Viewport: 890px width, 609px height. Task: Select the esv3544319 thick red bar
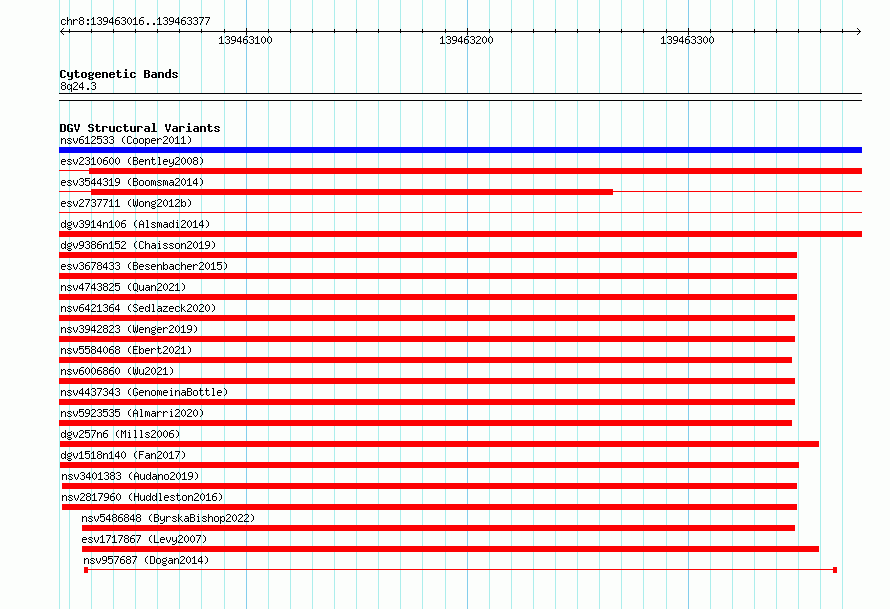pos(352,192)
